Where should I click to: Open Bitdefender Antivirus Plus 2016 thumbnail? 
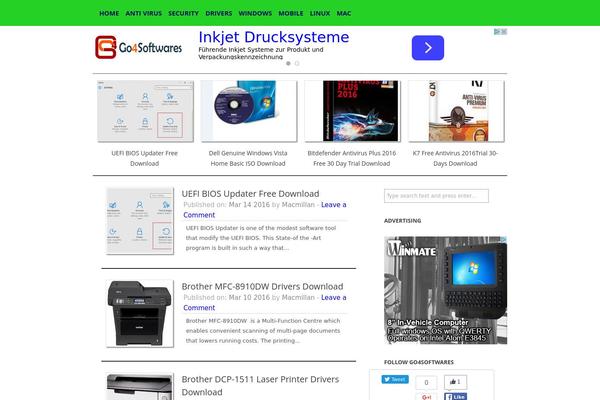click(352, 111)
